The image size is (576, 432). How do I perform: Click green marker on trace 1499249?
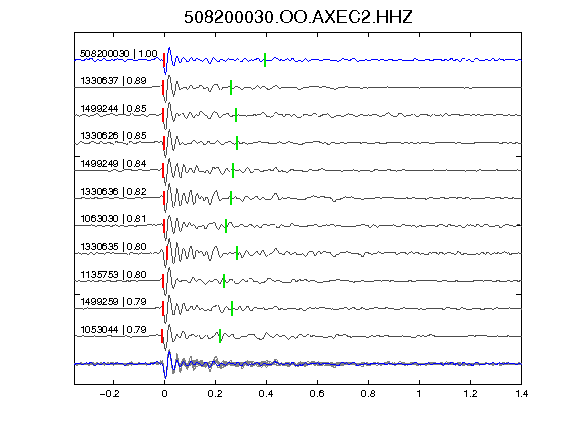point(233,170)
